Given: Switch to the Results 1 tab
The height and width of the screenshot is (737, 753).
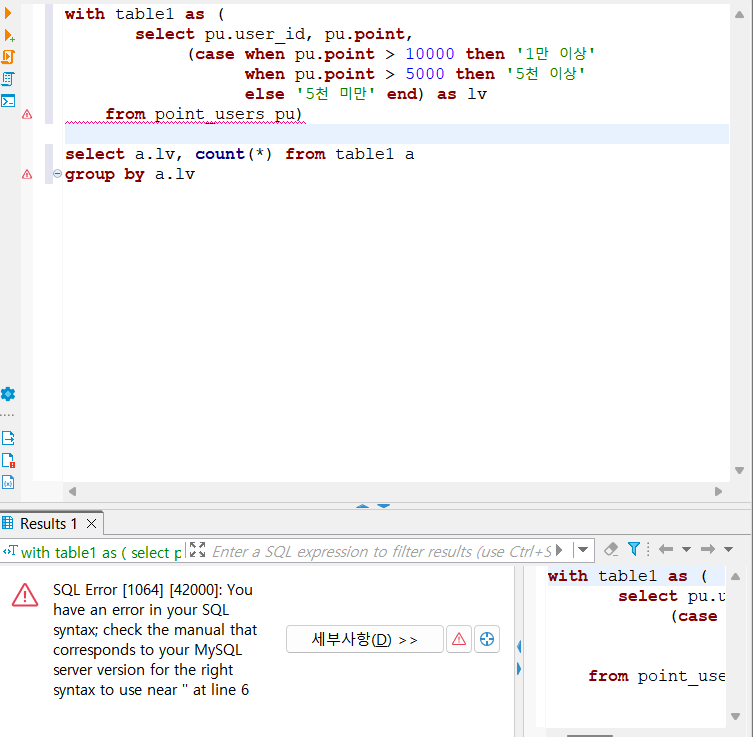Looking at the screenshot, I should 49,523.
